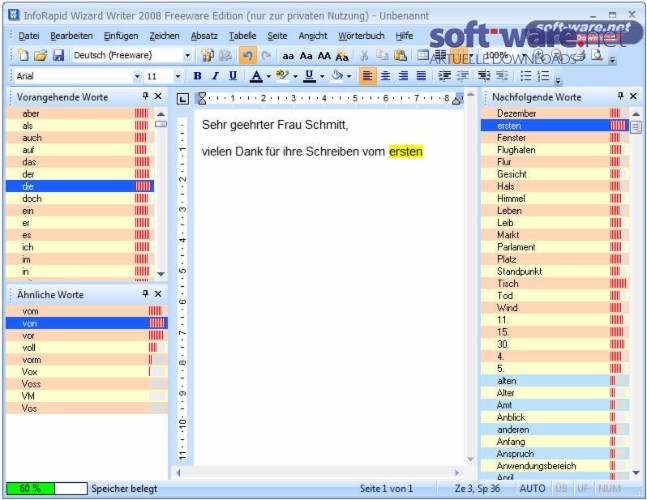Screen dimensions: 647x500
Task: Convert text to lowercase 'aa' icon
Action: [x=288, y=56]
